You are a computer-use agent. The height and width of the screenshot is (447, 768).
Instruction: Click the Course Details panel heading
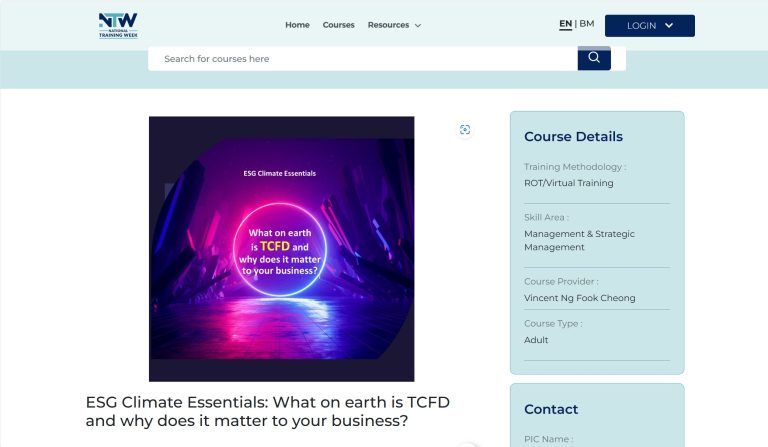tap(573, 137)
